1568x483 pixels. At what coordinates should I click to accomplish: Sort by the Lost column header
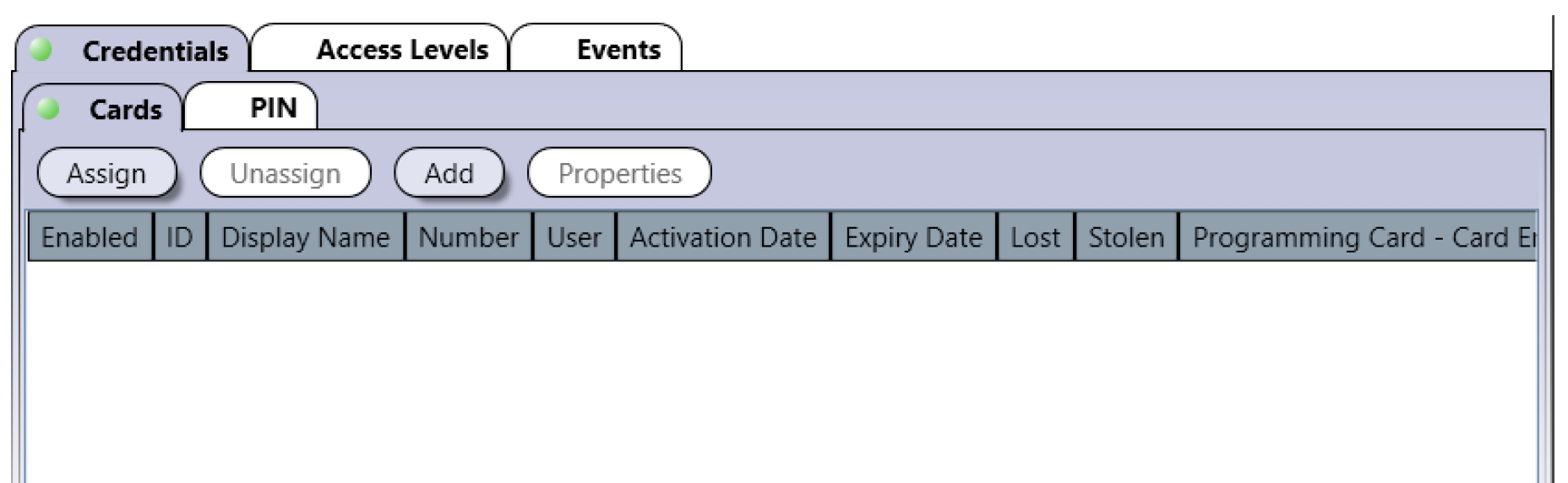pyautogui.click(x=1036, y=237)
